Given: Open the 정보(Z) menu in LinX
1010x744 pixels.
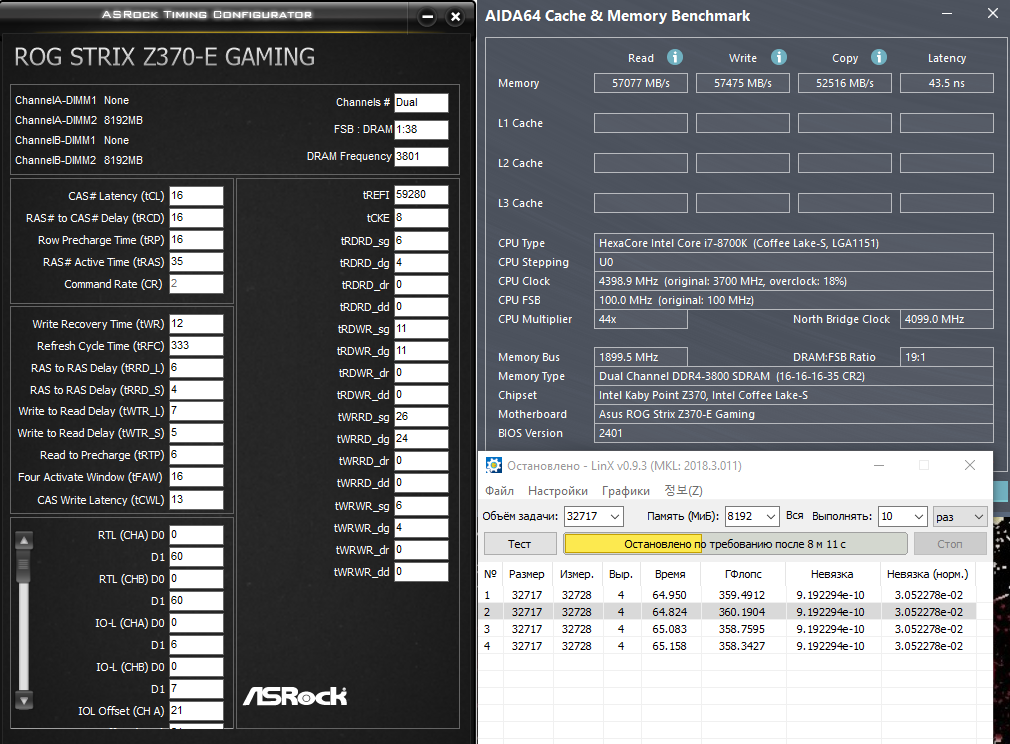Looking at the screenshot, I should (683, 491).
